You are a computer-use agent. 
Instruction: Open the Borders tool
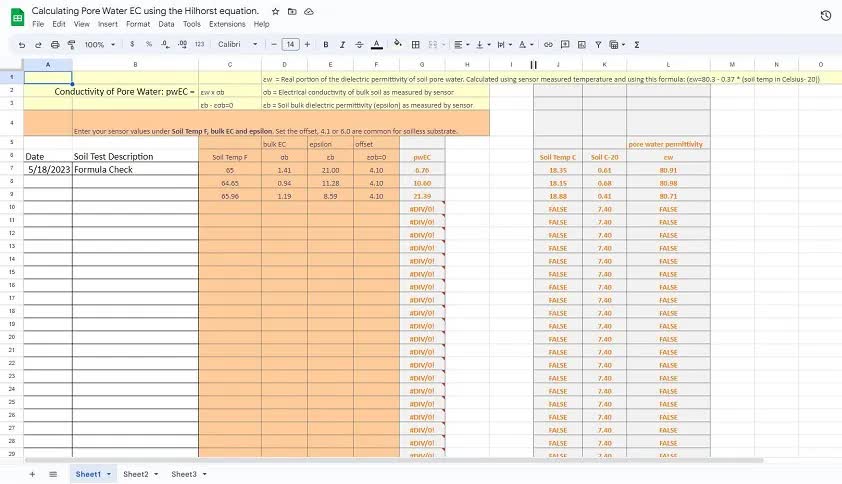coord(416,45)
